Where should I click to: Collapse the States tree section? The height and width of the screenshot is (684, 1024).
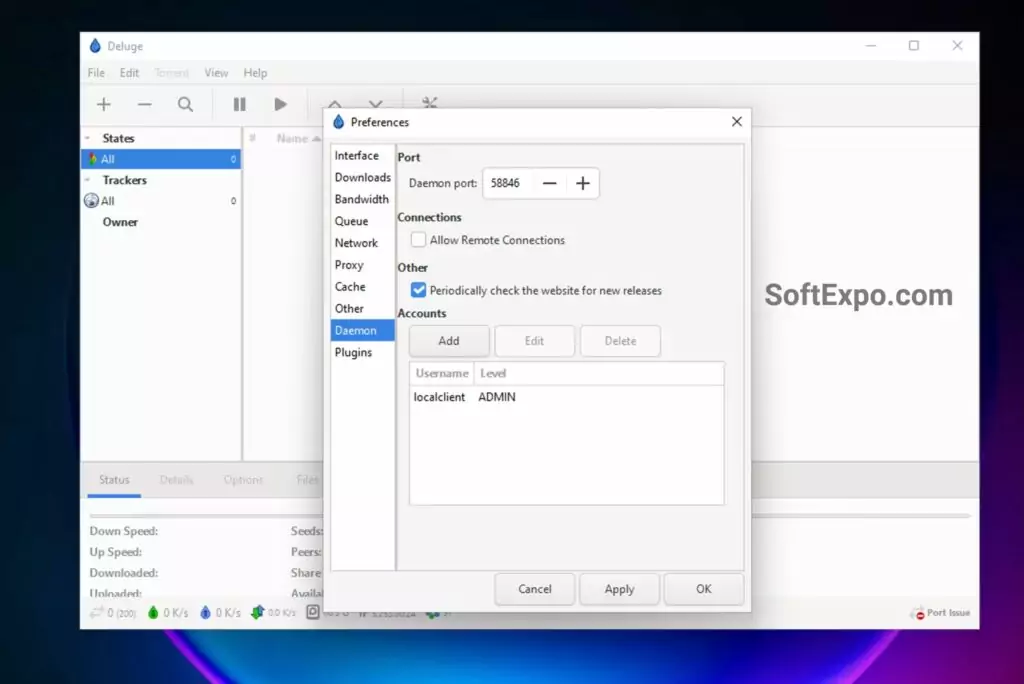pos(88,139)
